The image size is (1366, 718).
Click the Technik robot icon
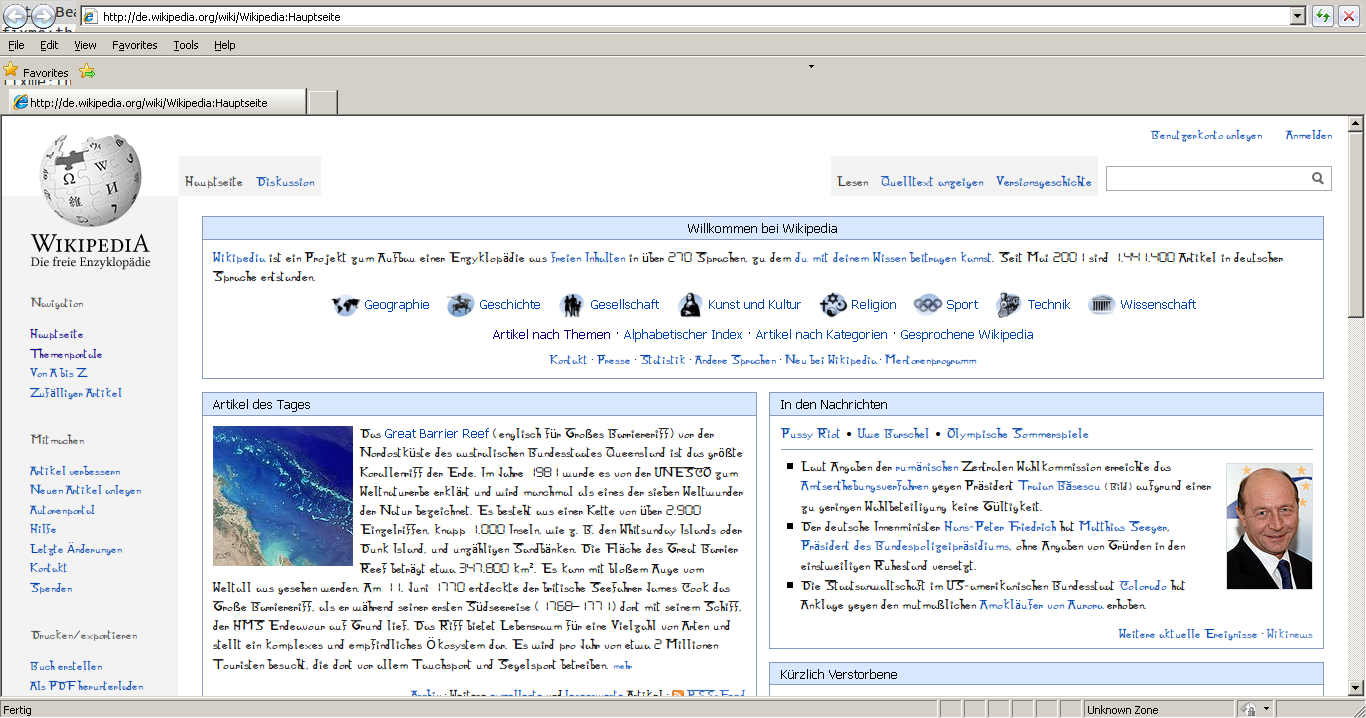click(x=1009, y=305)
